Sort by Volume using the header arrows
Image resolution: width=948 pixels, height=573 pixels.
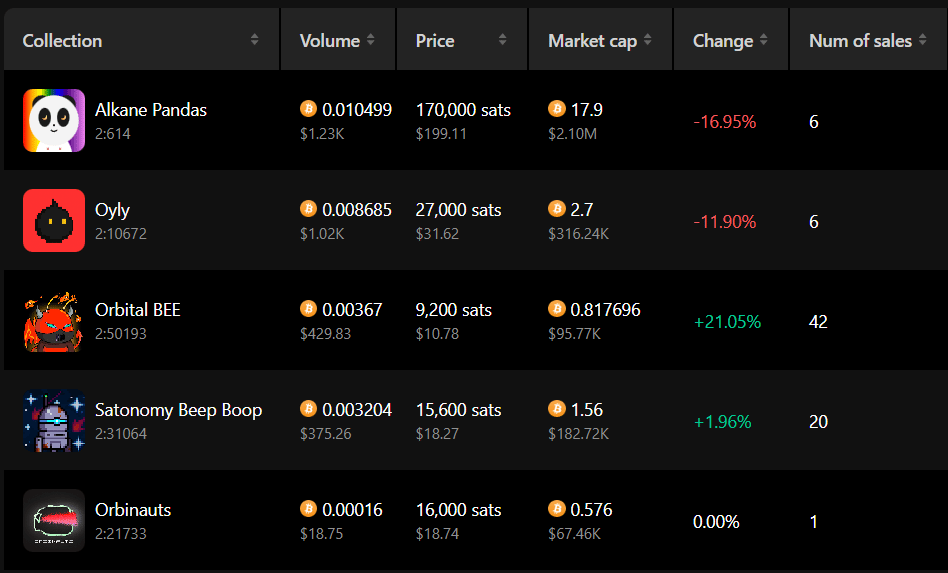coord(371,40)
